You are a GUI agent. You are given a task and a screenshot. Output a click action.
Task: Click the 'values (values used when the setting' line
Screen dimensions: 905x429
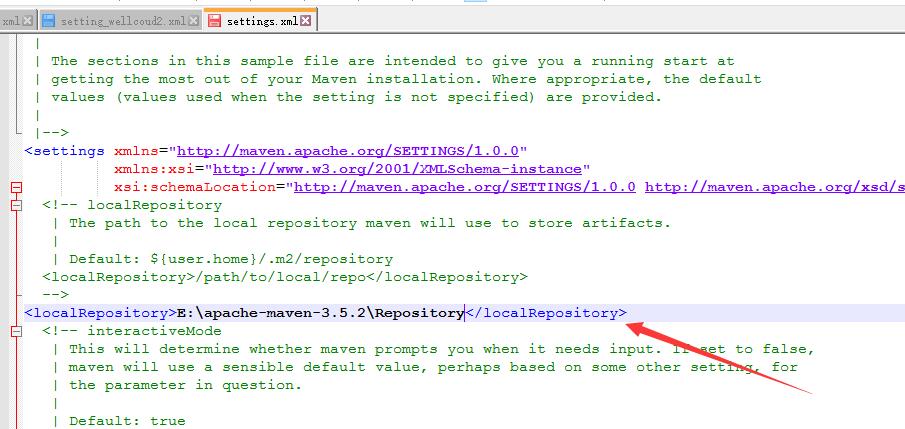[348, 97]
